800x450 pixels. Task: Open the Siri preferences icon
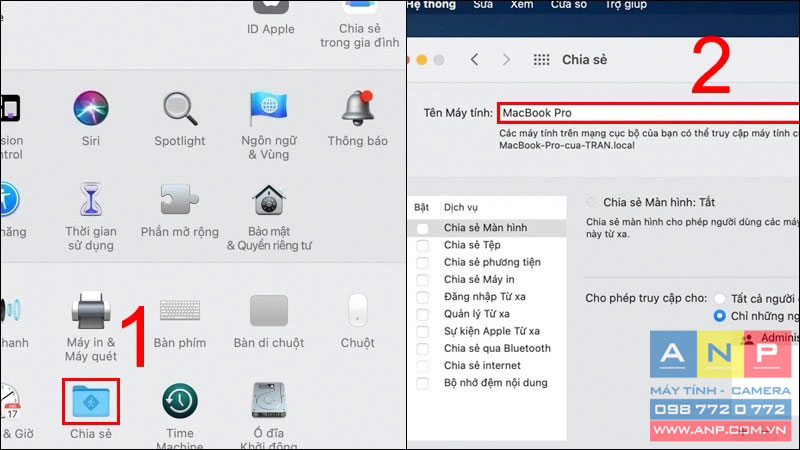91,108
